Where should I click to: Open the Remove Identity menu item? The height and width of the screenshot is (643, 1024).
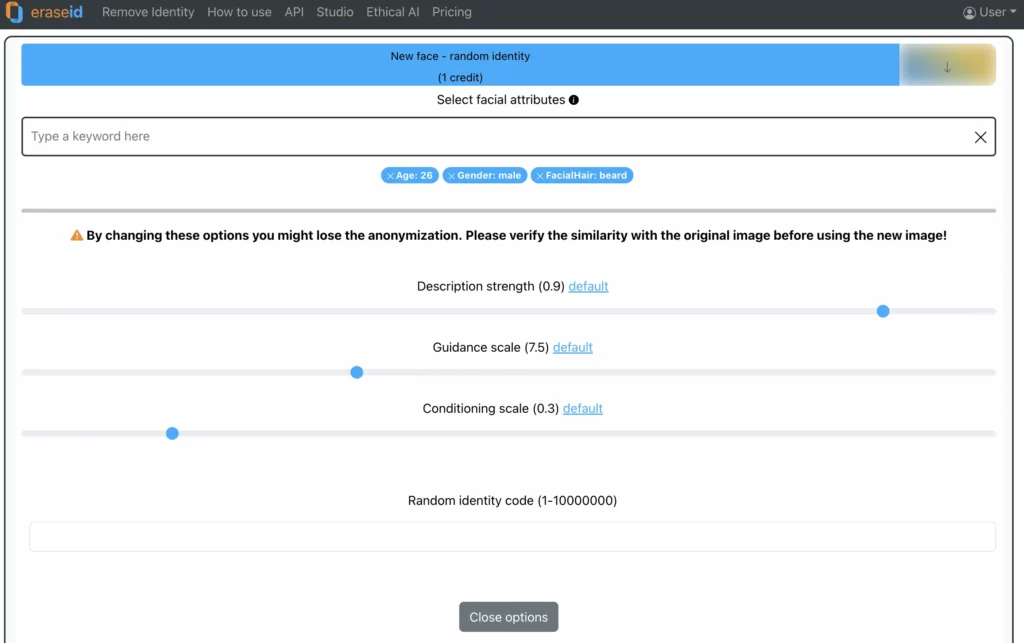coord(148,13)
